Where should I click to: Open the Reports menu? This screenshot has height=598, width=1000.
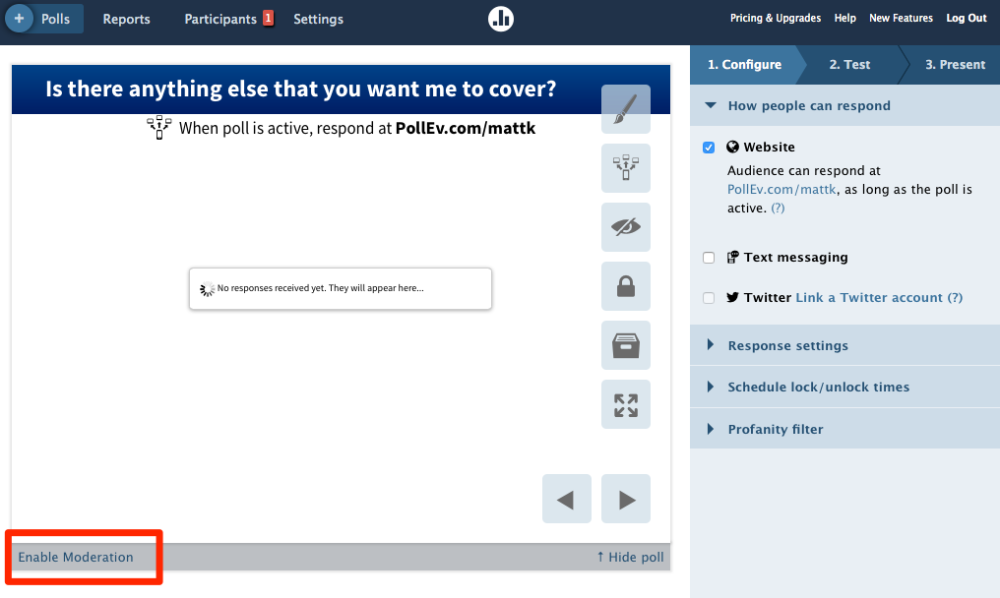point(126,19)
